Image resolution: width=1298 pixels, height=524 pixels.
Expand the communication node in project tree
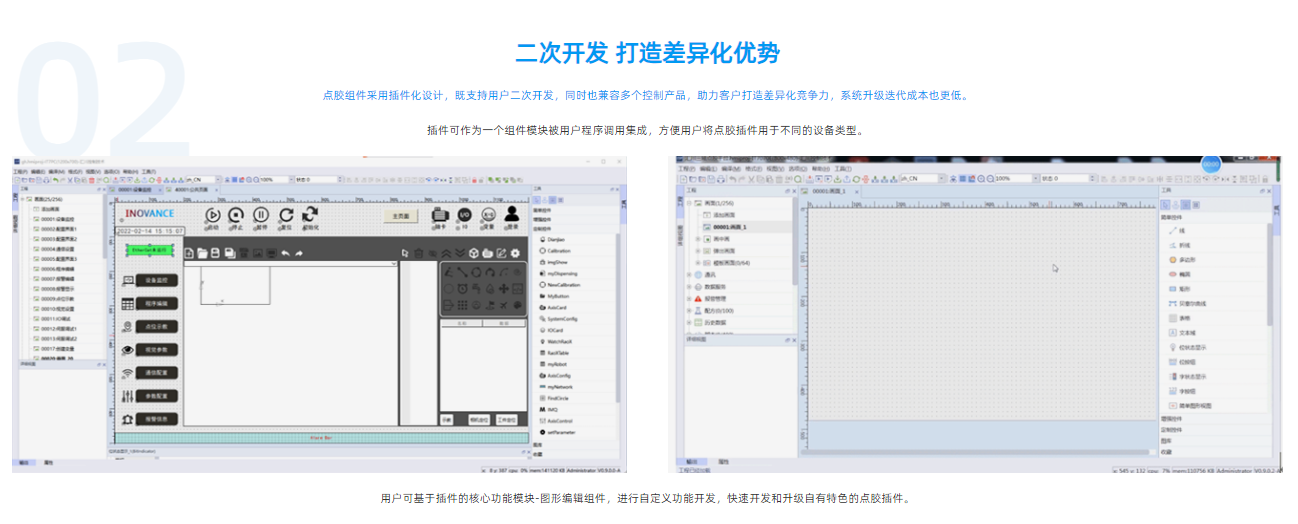click(x=689, y=274)
